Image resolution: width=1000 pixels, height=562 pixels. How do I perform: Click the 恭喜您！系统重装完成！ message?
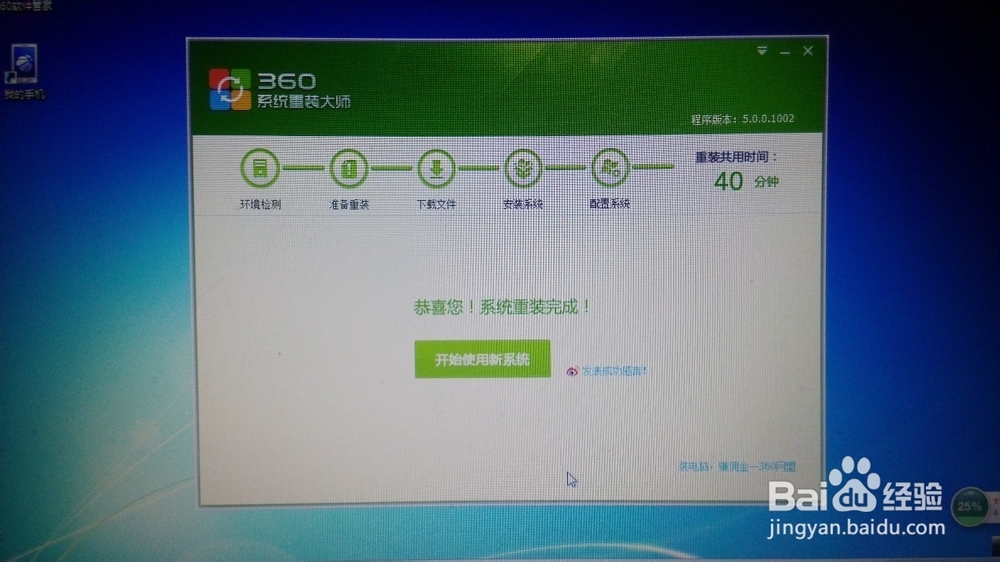coord(503,307)
